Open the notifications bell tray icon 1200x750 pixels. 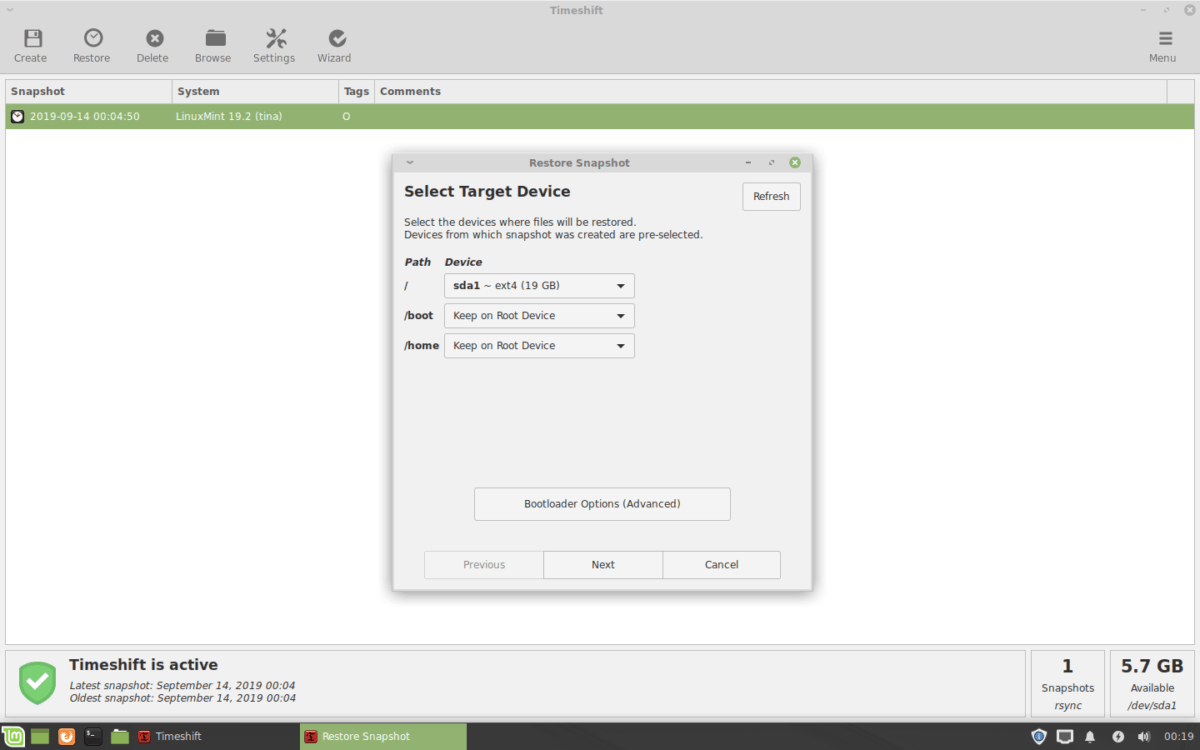tap(1091, 737)
